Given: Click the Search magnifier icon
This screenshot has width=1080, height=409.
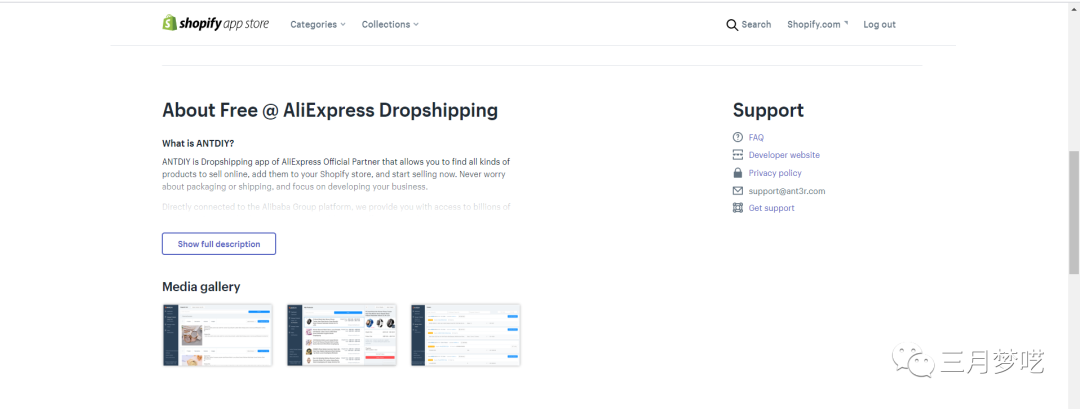Looking at the screenshot, I should pyautogui.click(x=732, y=25).
